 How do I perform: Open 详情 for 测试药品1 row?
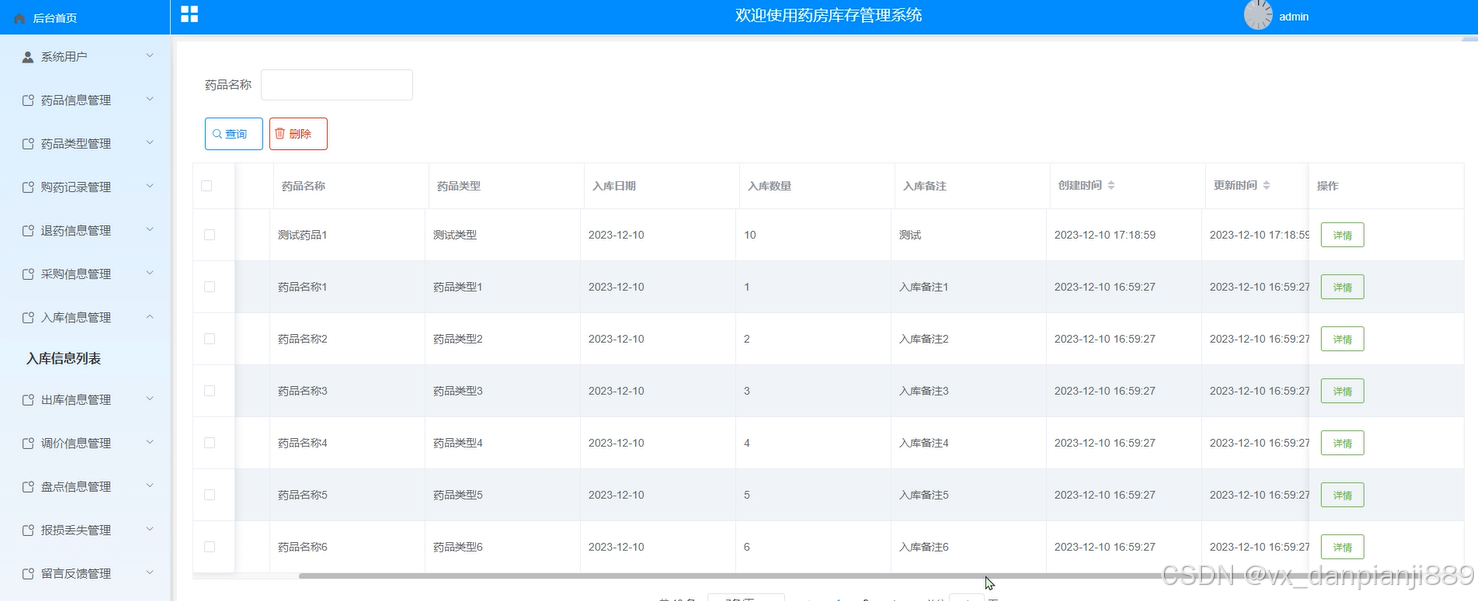click(x=1342, y=235)
